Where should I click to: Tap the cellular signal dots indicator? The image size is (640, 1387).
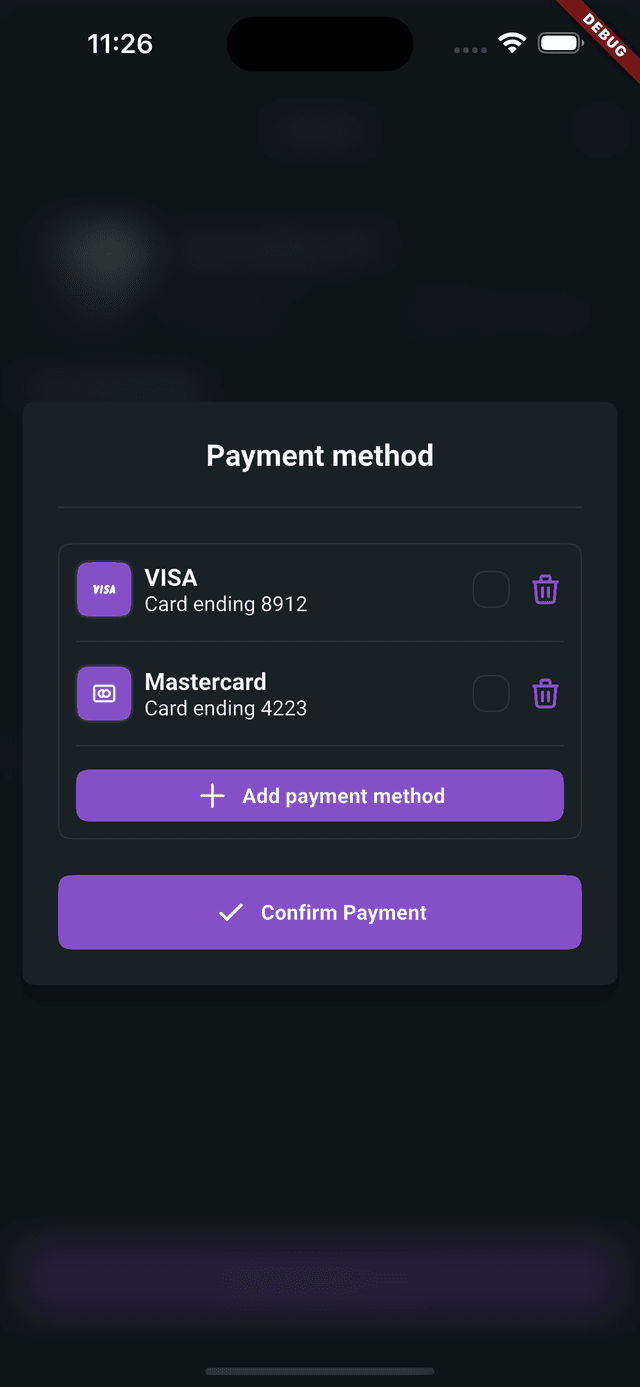tap(470, 50)
